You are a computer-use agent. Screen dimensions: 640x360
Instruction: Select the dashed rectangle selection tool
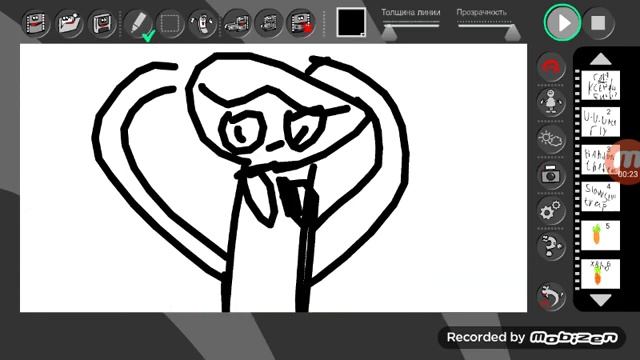[x=170, y=23]
